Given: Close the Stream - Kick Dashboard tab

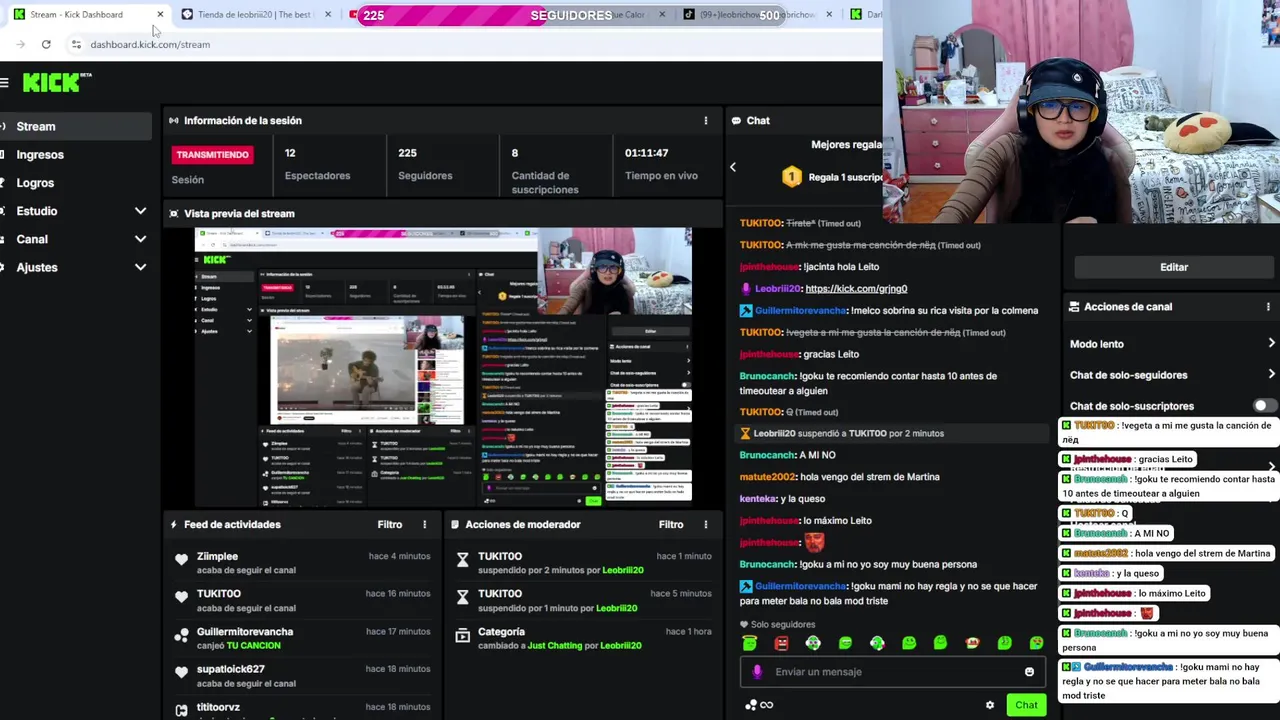Looking at the screenshot, I should coord(160,14).
